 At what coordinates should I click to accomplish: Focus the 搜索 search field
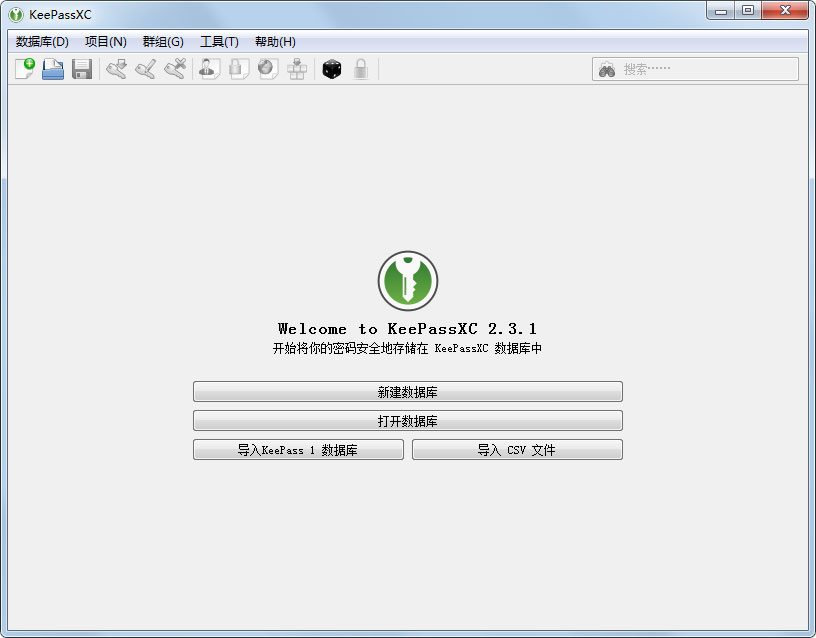695,69
